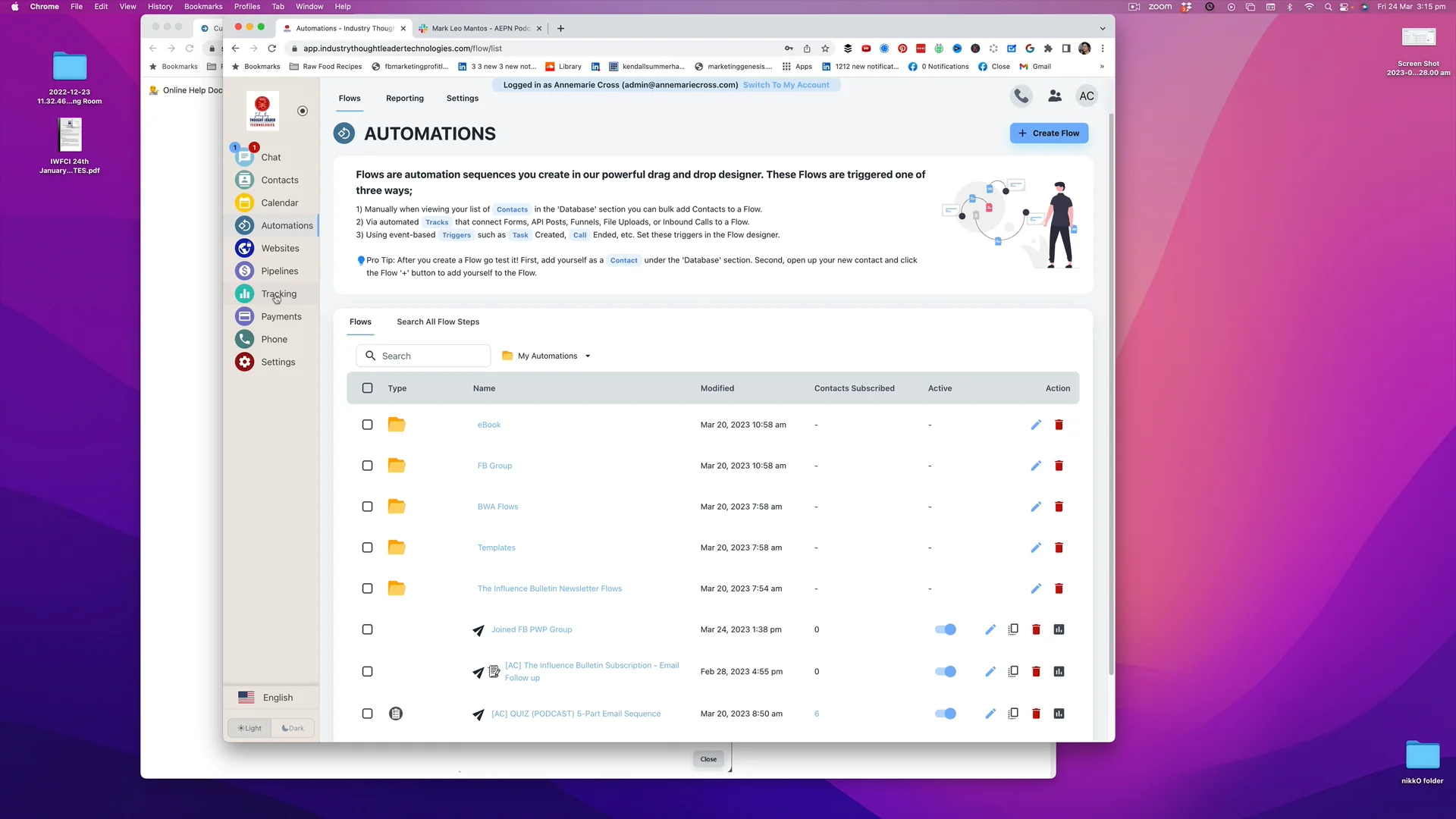Check the Templates row checkbox

[367, 548]
